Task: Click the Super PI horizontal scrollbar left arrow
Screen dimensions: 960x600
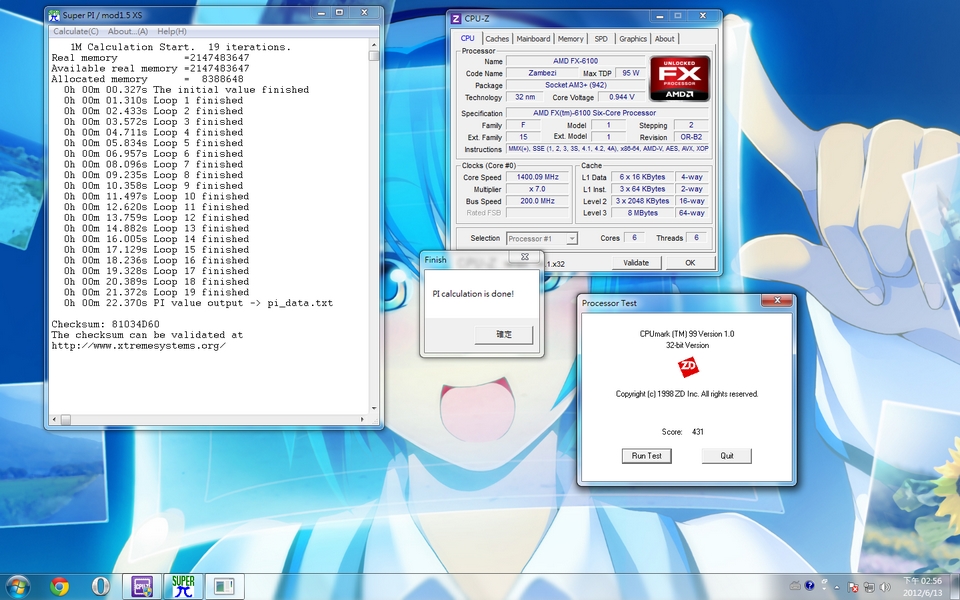Action: (x=54, y=419)
